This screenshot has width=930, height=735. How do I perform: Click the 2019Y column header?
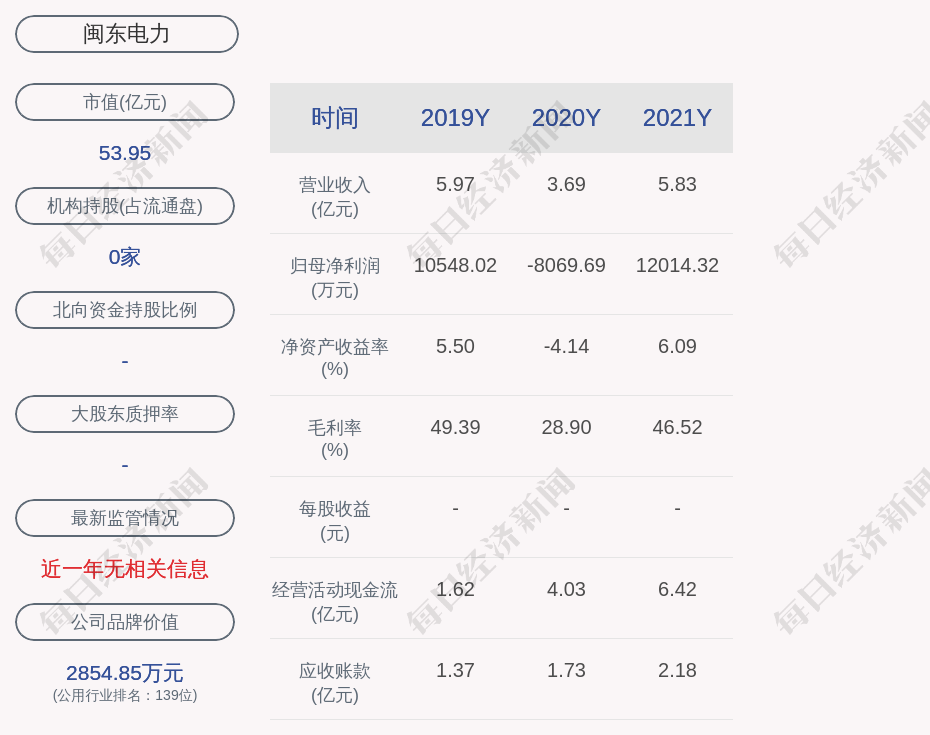point(455,117)
